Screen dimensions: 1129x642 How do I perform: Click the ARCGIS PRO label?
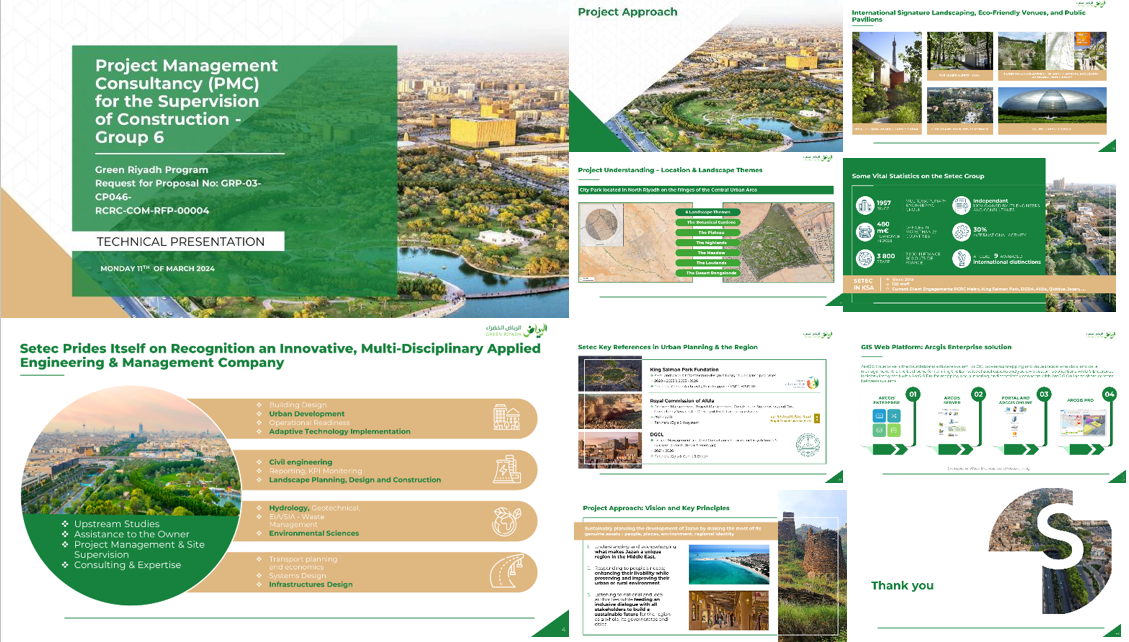click(1080, 400)
